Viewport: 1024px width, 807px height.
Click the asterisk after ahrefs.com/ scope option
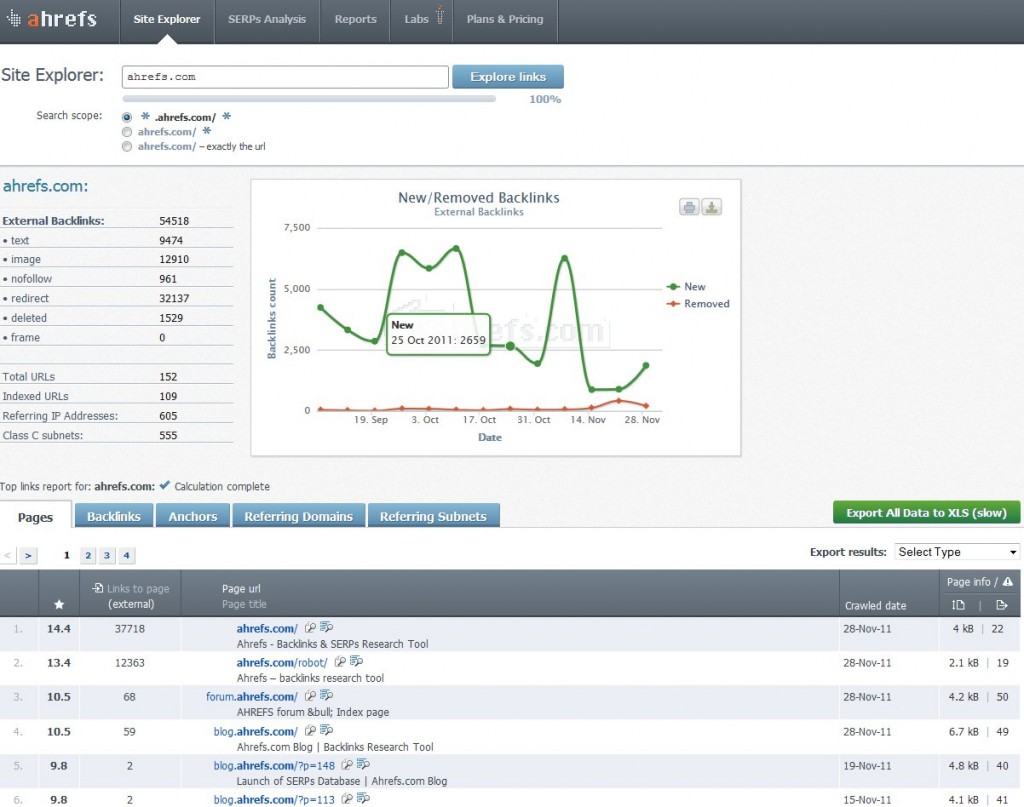pos(207,131)
